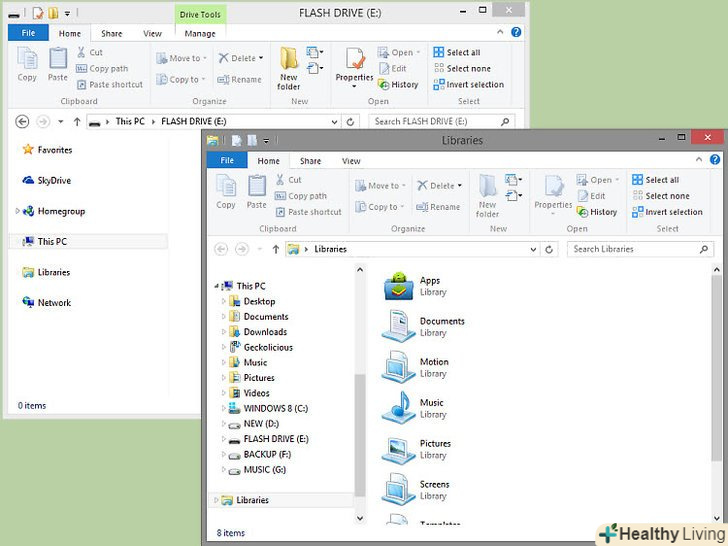Select FLASH DRIVE (E:) in the navigation tree

(x=275, y=439)
